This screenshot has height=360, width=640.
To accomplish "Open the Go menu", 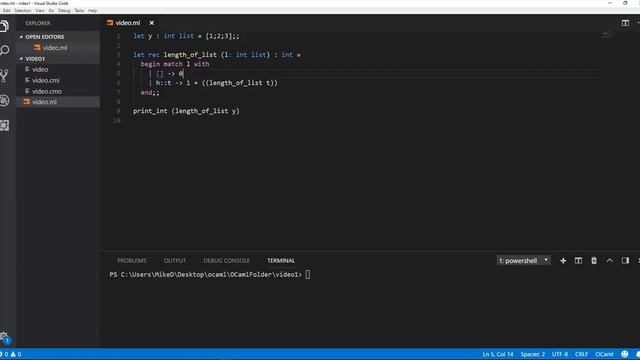I will point(51,11).
